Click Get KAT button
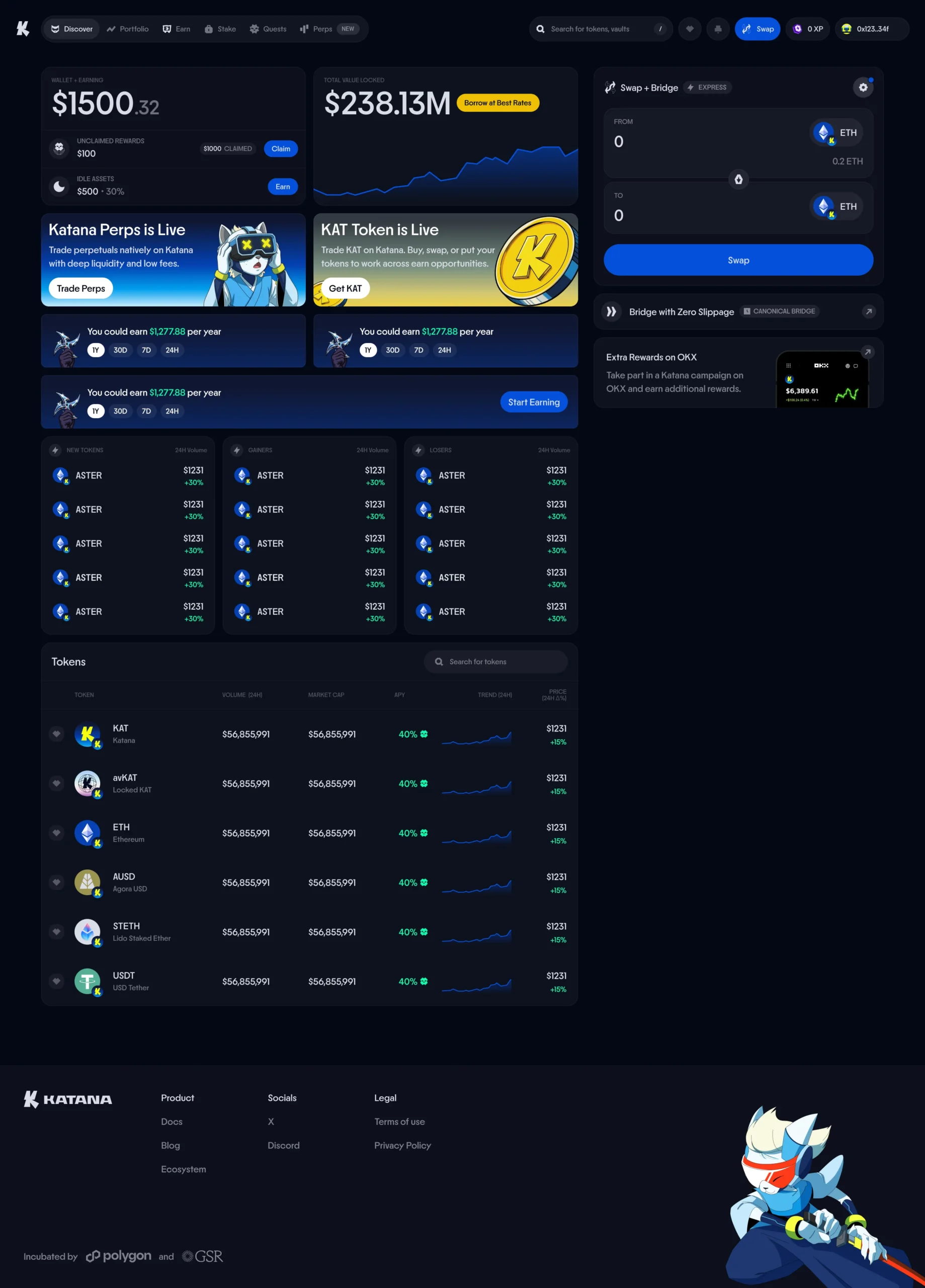 click(345, 288)
